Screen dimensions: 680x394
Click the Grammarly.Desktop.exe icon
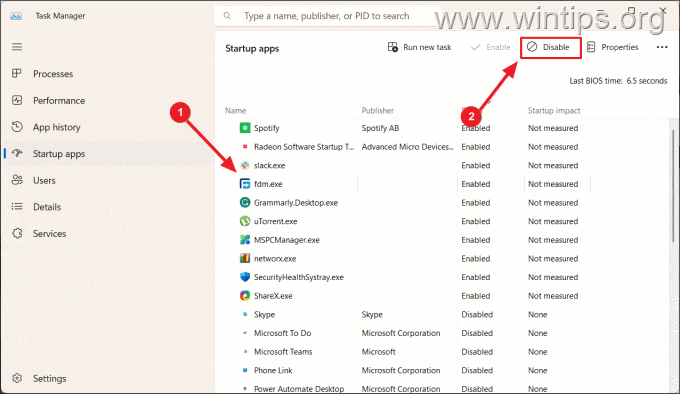245,202
